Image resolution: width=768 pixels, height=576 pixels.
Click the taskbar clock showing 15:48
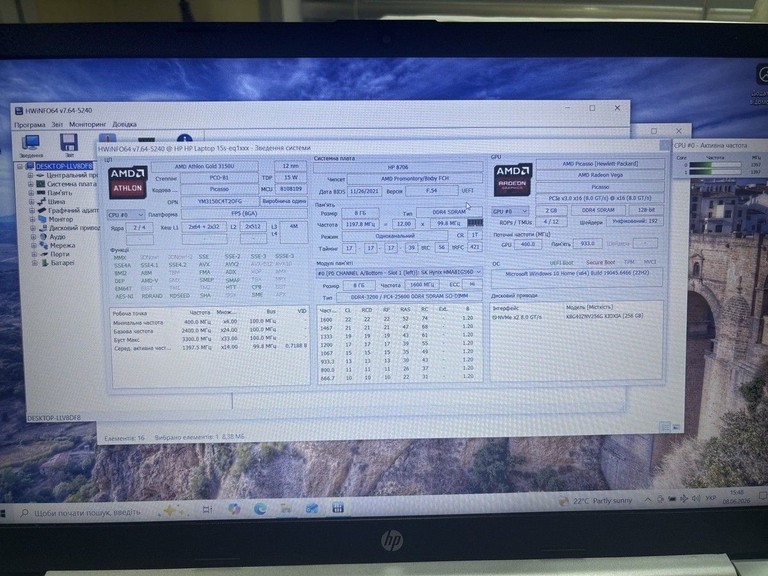pyautogui.click(x=736, y=496)
